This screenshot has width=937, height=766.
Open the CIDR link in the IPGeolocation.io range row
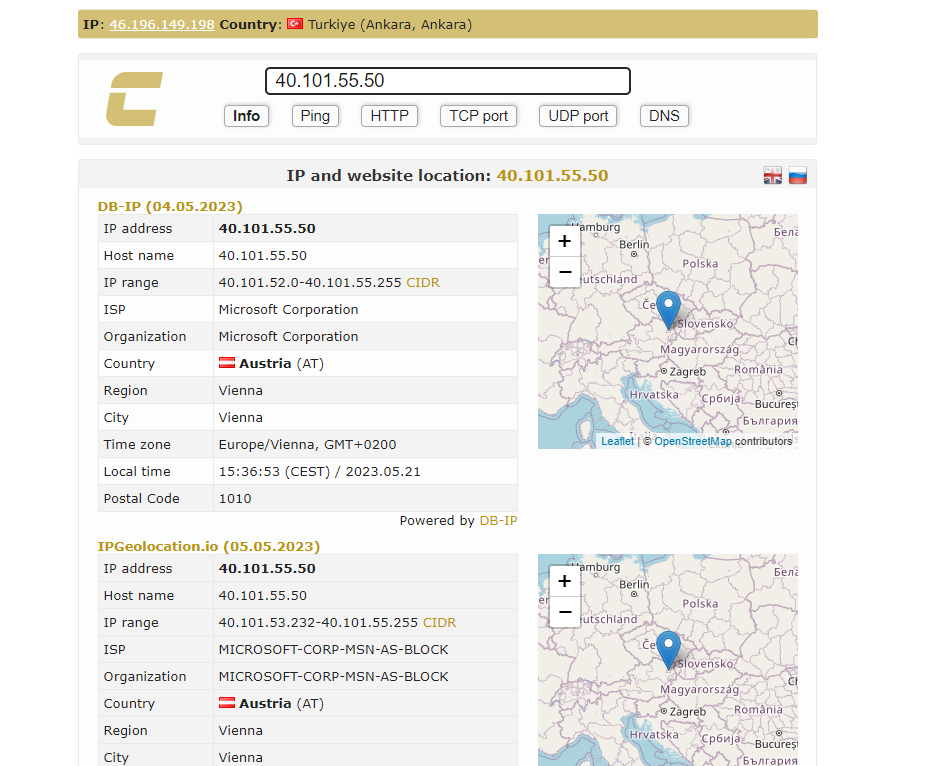439,623
